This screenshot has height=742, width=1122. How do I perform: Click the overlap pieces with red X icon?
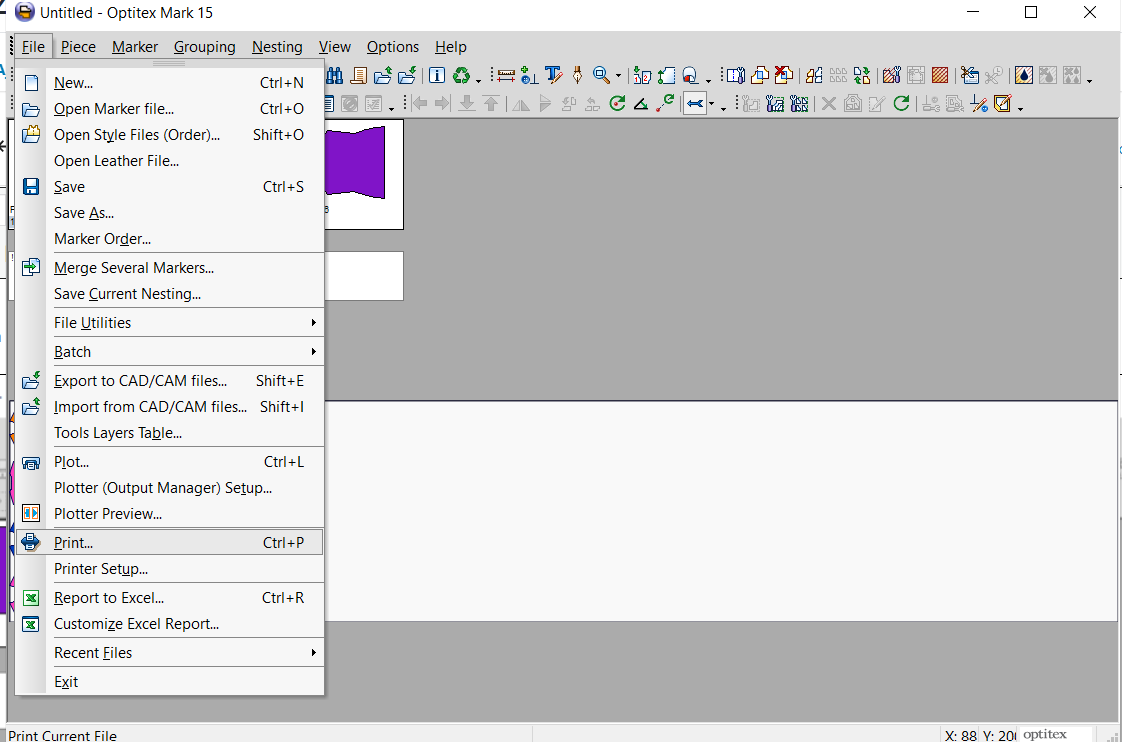[784, 75]
